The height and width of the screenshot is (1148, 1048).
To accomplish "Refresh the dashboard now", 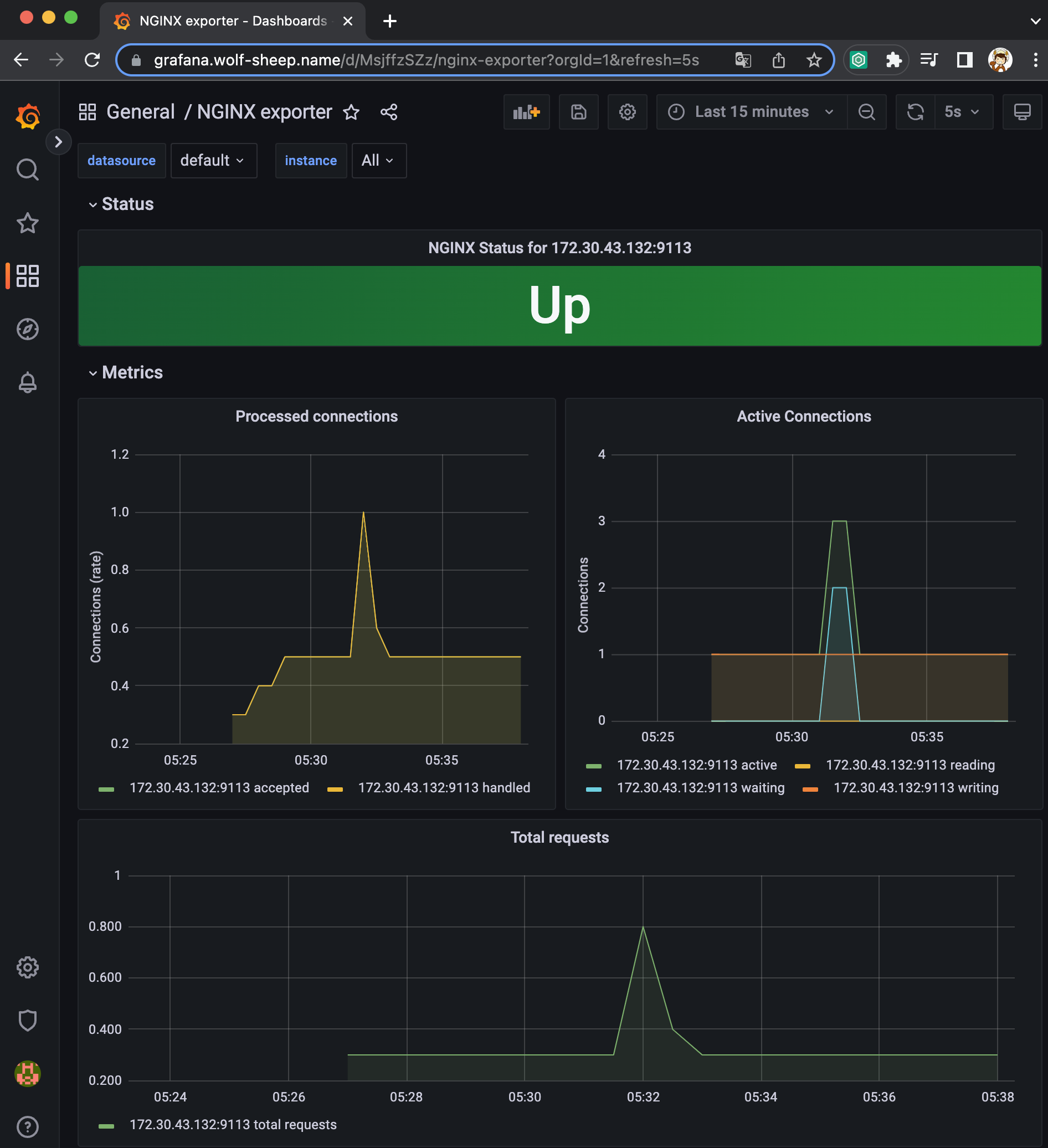I will coord(916,111).
